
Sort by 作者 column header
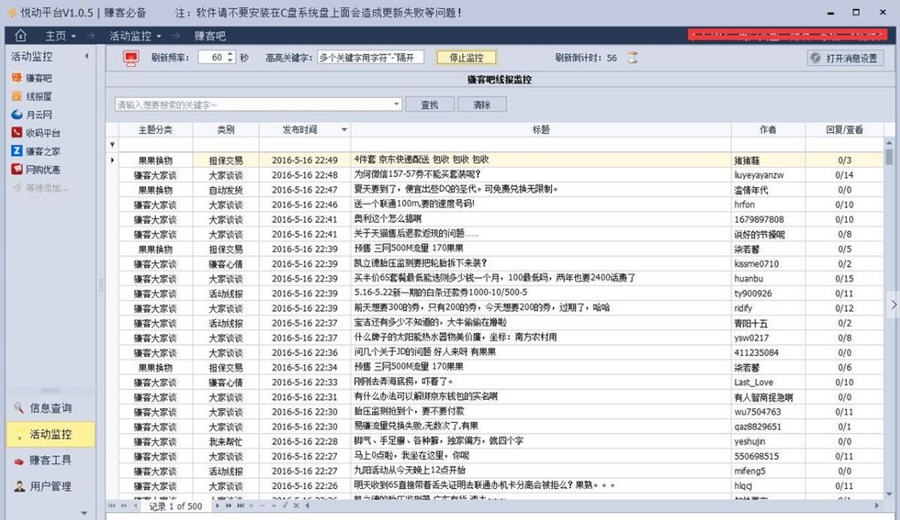[767, 130]
